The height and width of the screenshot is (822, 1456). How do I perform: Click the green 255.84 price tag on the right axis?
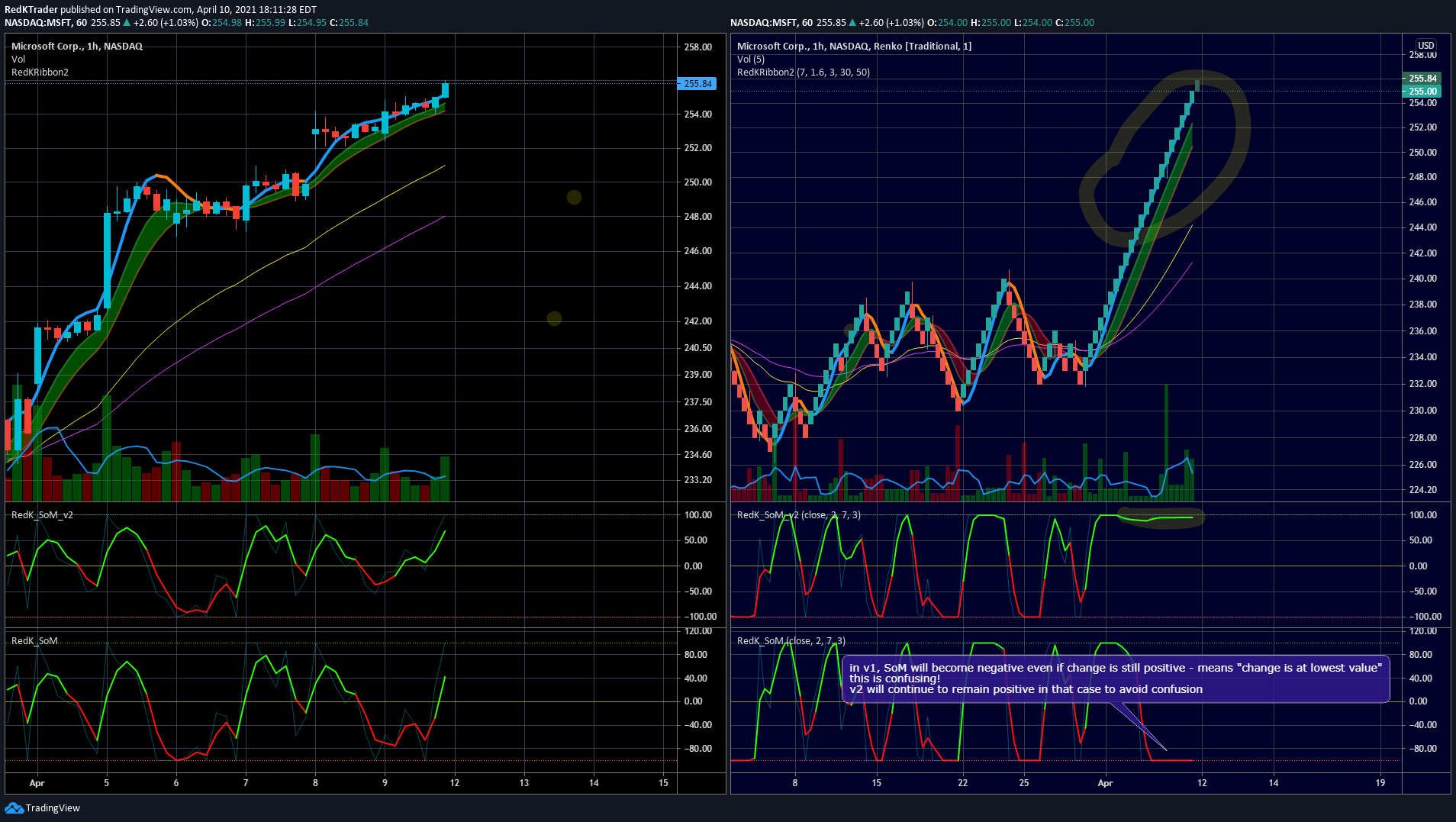click(x=1422, y=79)
